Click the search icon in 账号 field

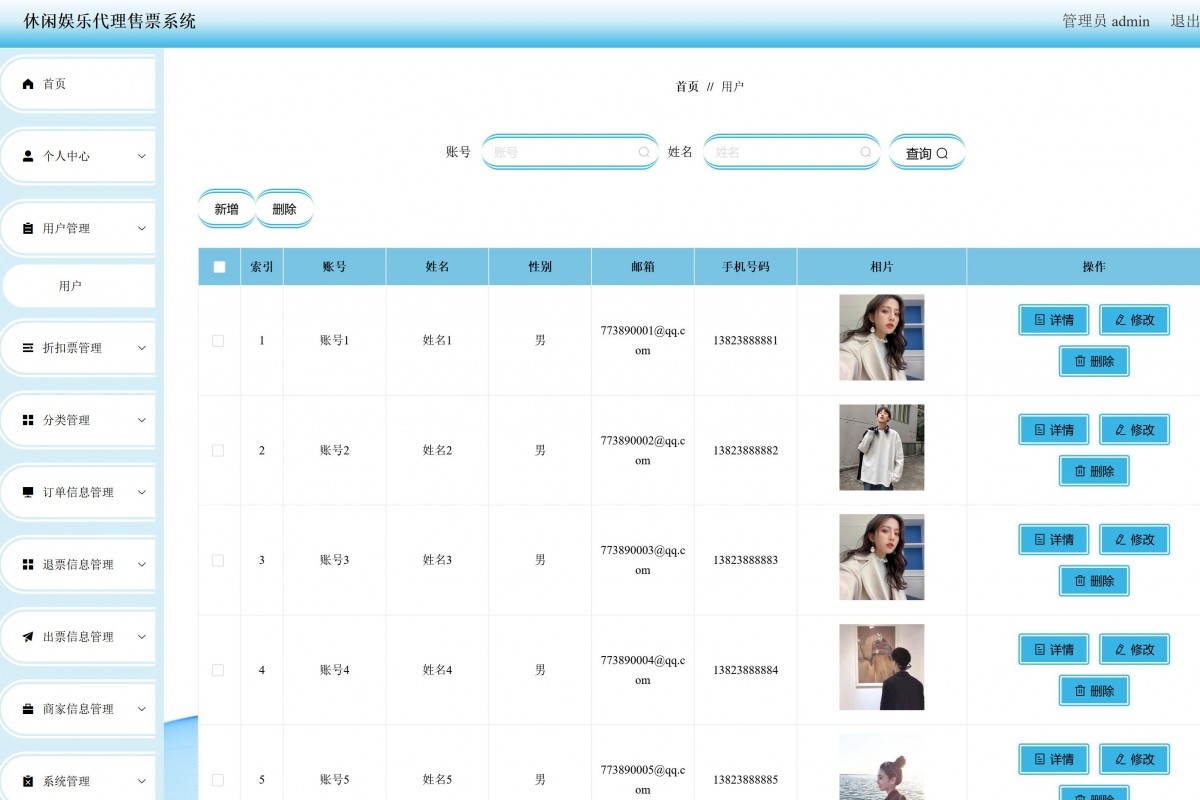click(644, 152)
